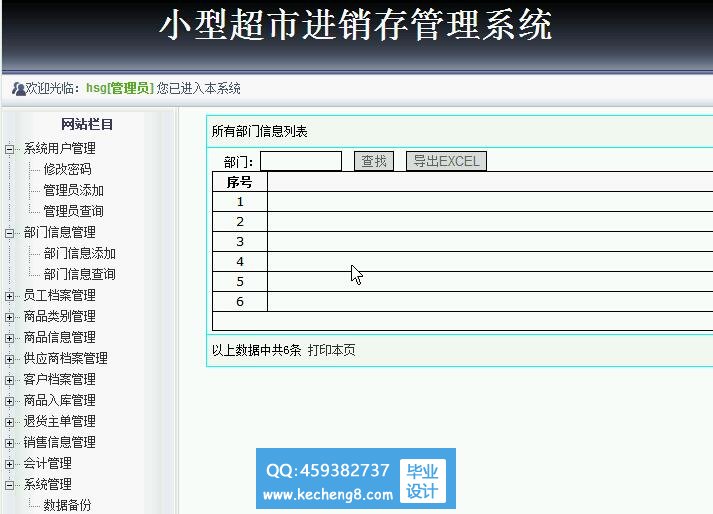Click row number 6 in the table

[240, 302]
